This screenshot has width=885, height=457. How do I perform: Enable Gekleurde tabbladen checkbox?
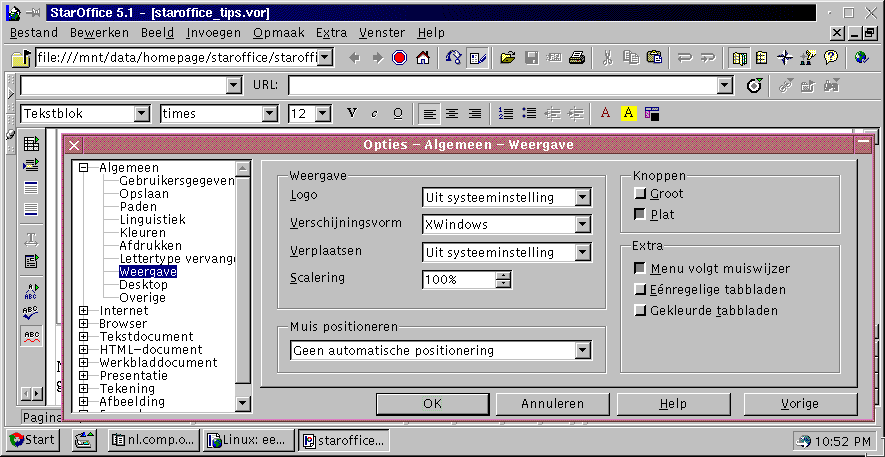[x=639, y=310]
